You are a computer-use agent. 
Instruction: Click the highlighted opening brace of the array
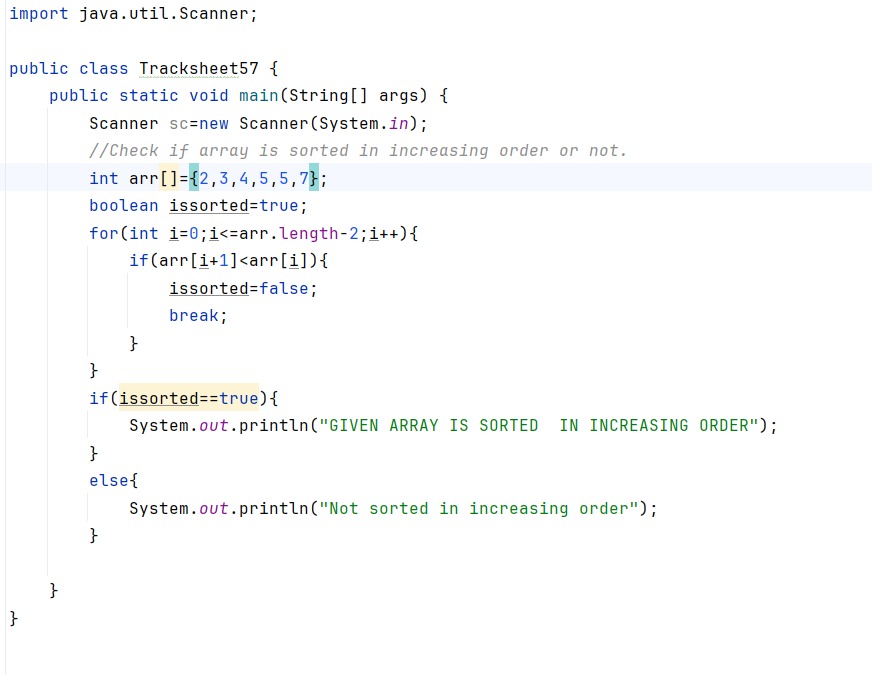click(x=194, y=178)
